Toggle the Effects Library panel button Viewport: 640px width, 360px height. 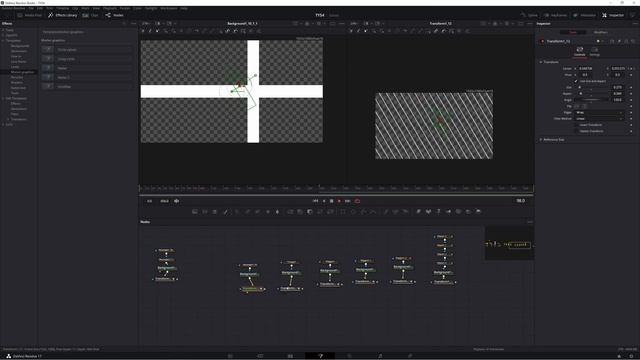pos(62,15)
